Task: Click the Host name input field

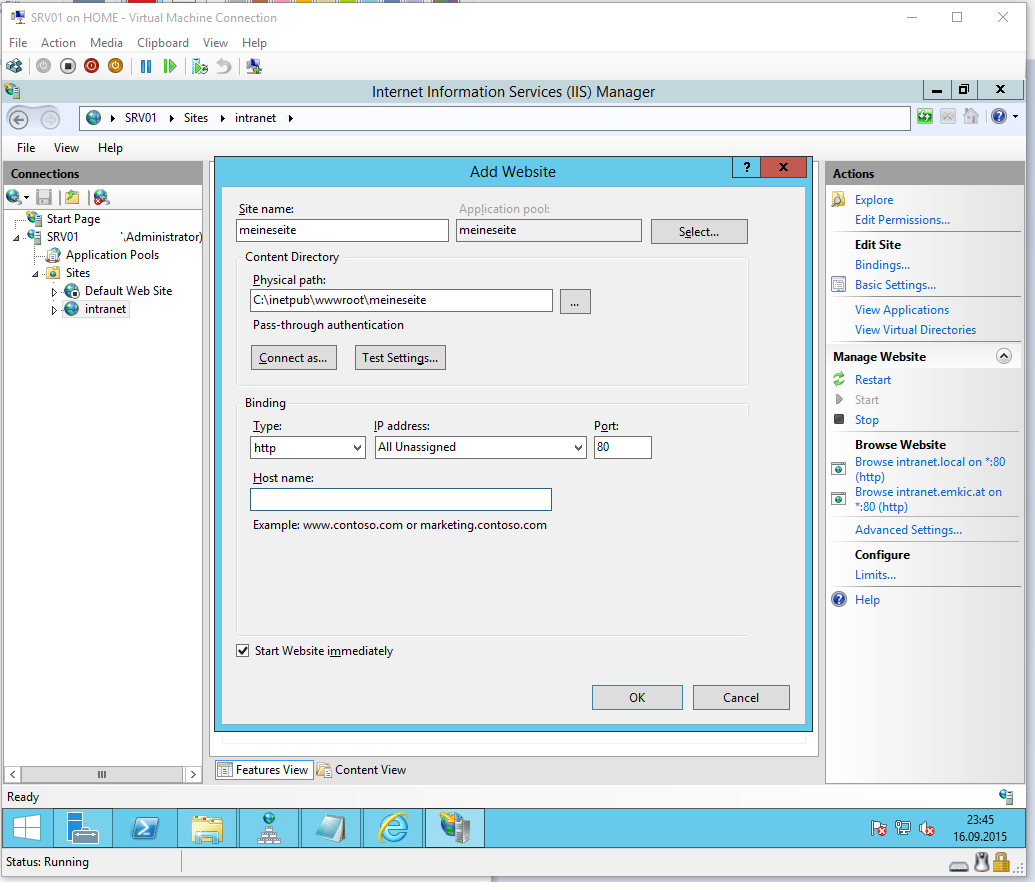Action: click(x=401, y=499)
